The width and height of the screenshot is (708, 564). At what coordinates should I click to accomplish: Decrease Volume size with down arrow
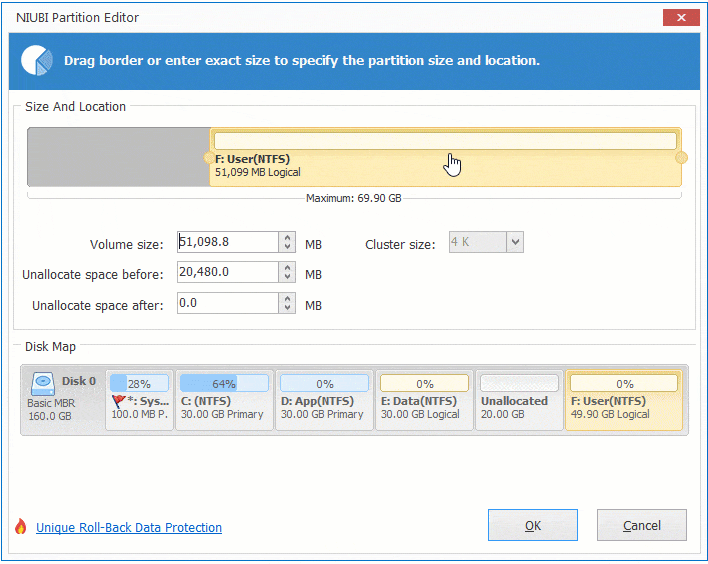tap(288, 247)
